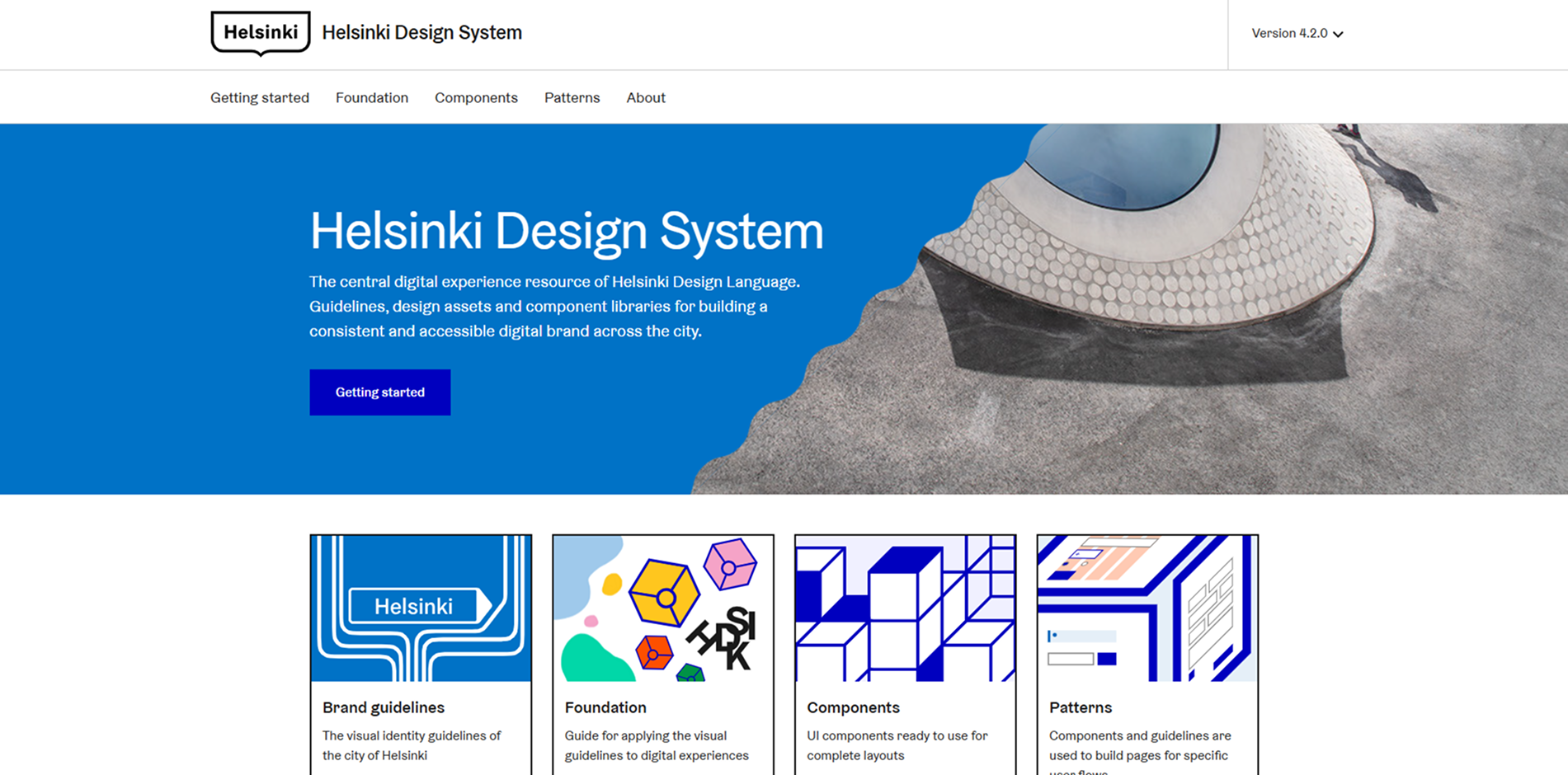Open the Foundation card heading
This screenshot has width=1568, height=775.
pos(605,707)
